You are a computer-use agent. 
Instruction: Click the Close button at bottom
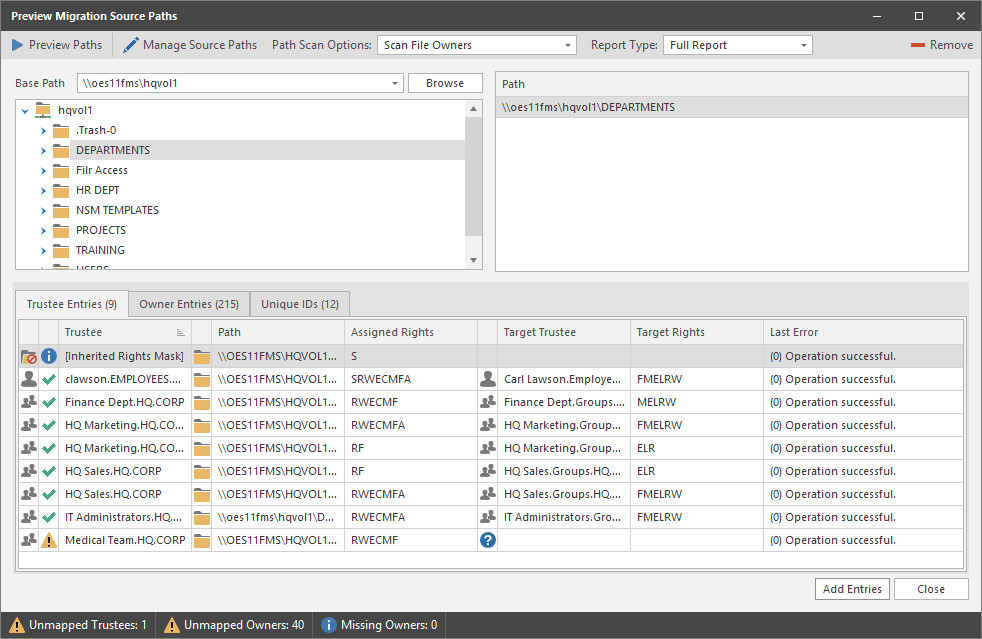pyautogui.click(x=931, y=589)
